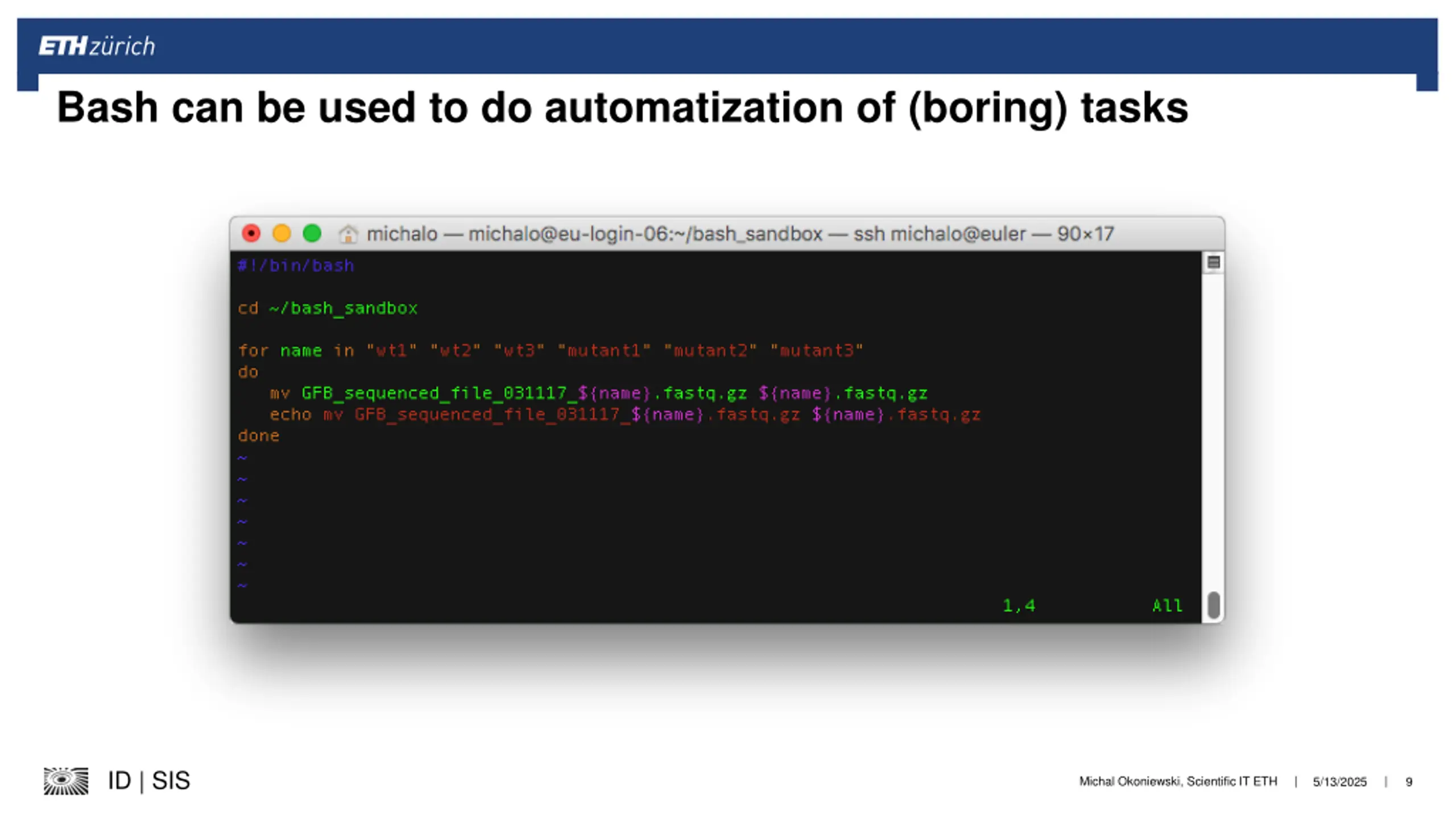This screenshot has height=819, width=1456.
Task: Click the red close button of the terminal window
Action: tap(251, 234)
